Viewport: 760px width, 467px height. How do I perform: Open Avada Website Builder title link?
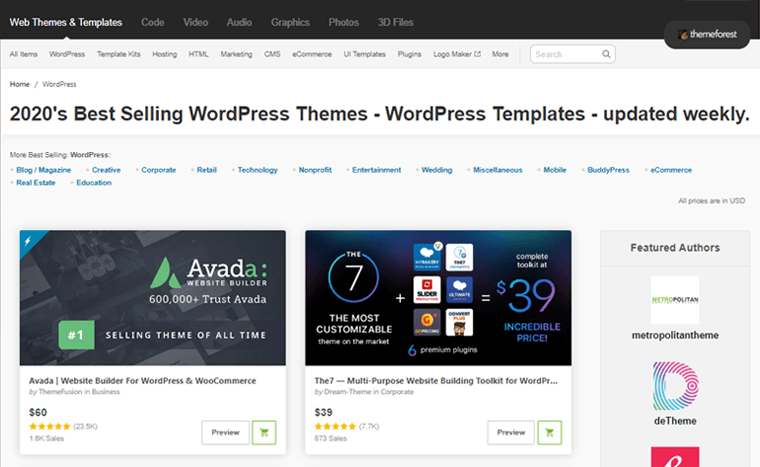pos(142,381)
